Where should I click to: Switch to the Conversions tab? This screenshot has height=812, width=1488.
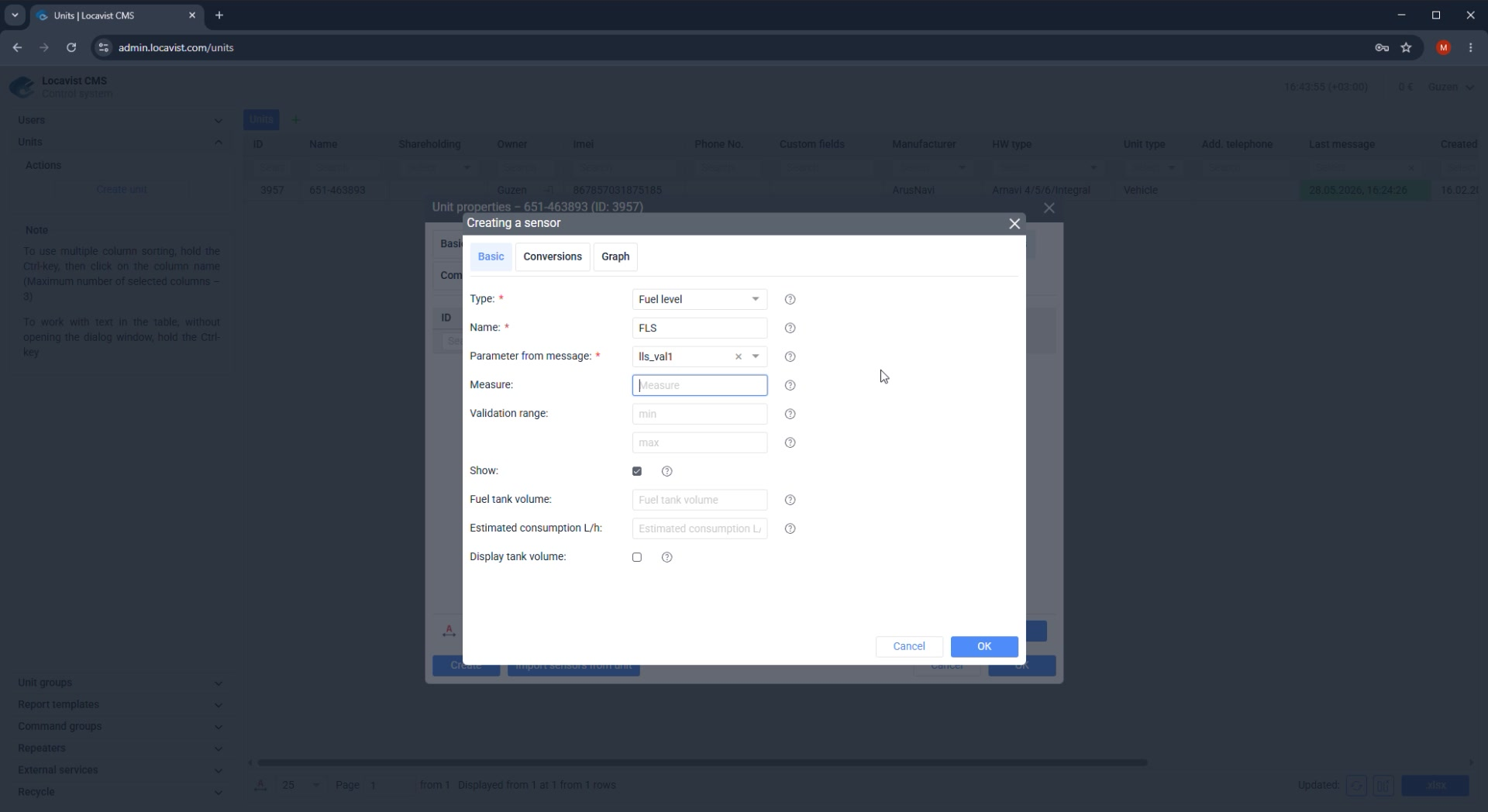[552, 257]
